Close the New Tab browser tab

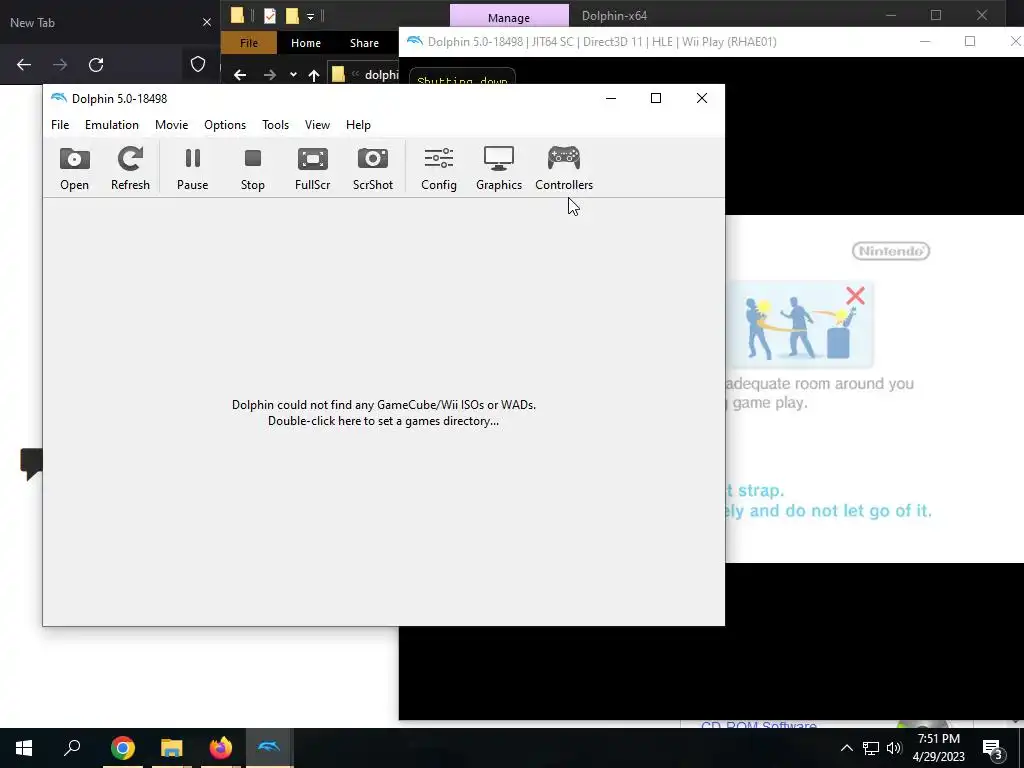click(x=207, y=22)
